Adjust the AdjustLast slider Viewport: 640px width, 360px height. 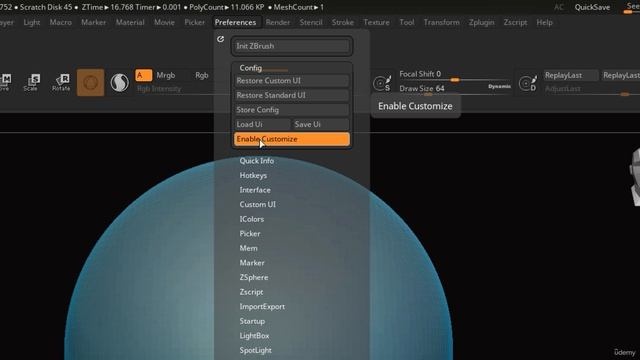point(591,90)
